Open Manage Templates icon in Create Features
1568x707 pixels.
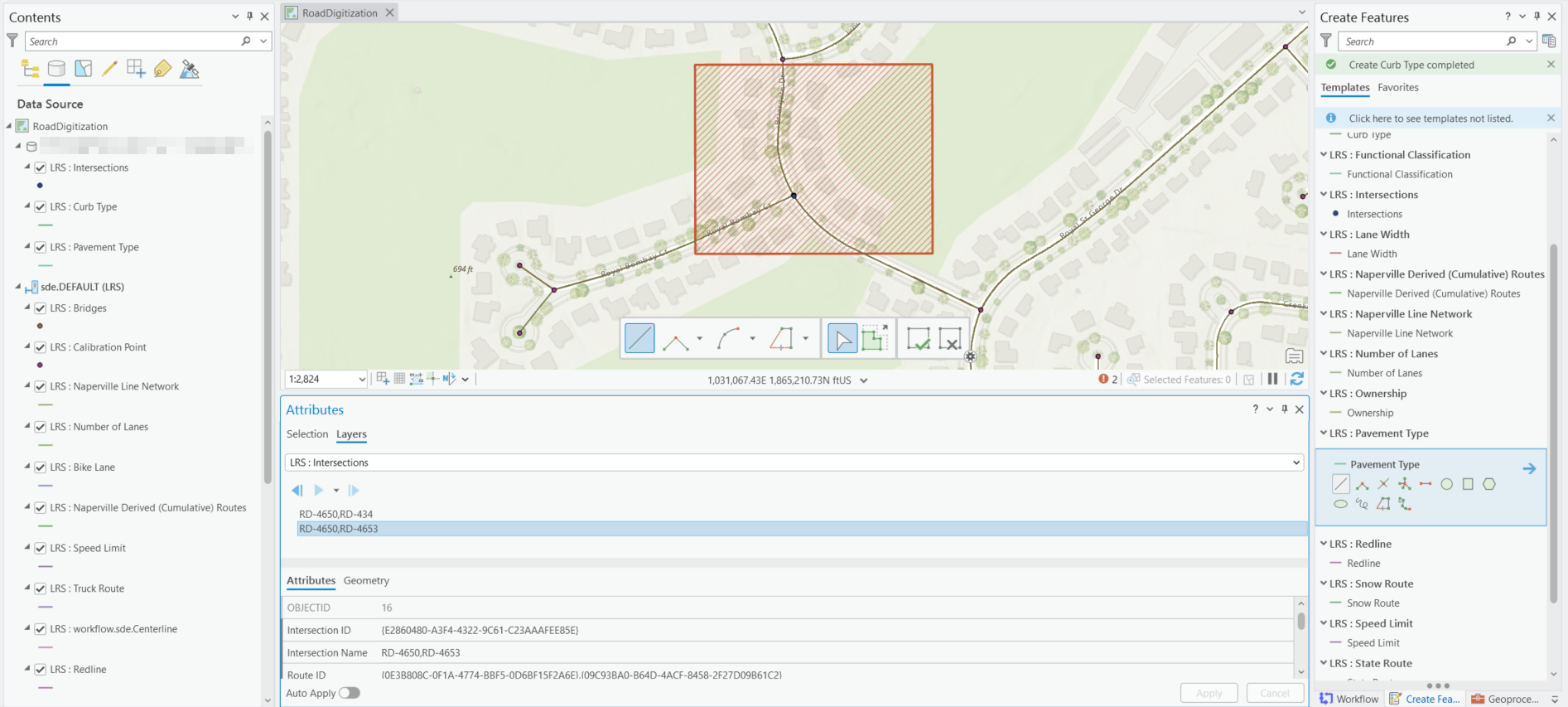[x=1549, y=41]
